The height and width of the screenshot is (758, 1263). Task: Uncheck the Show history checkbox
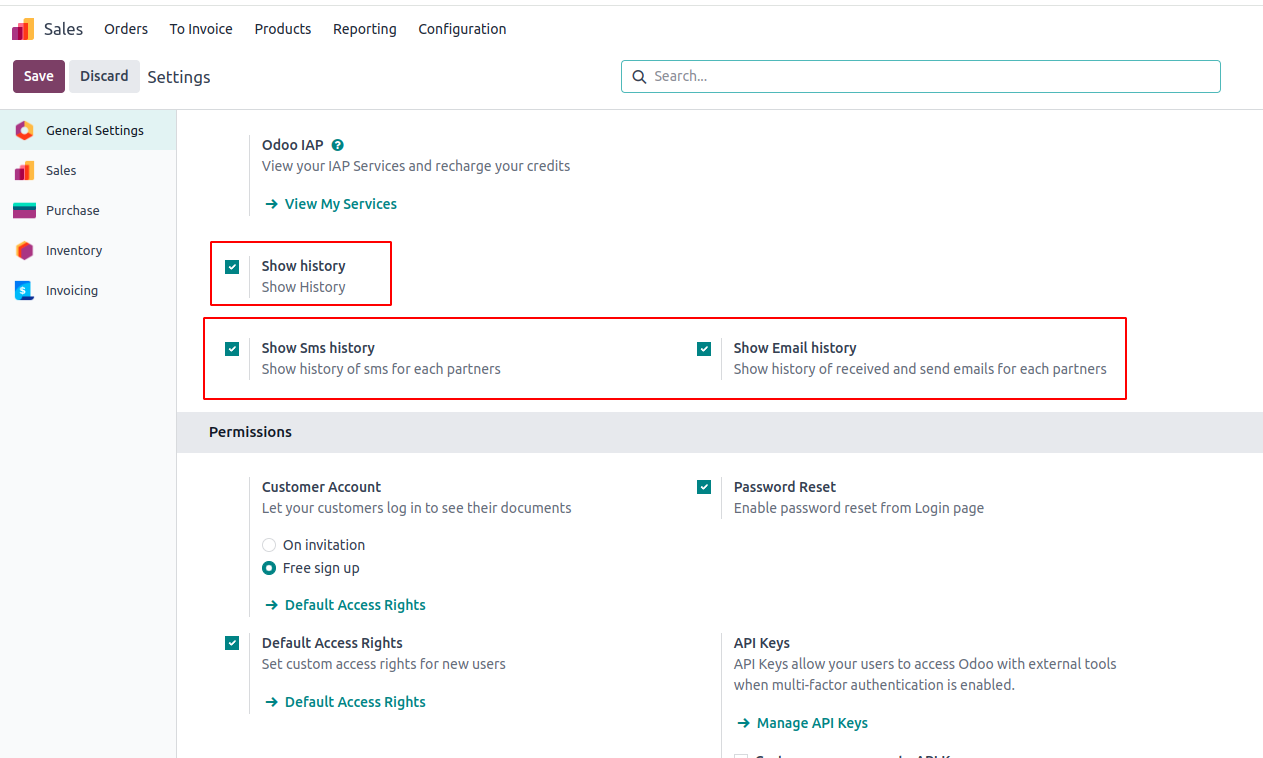tap(232, 267)
